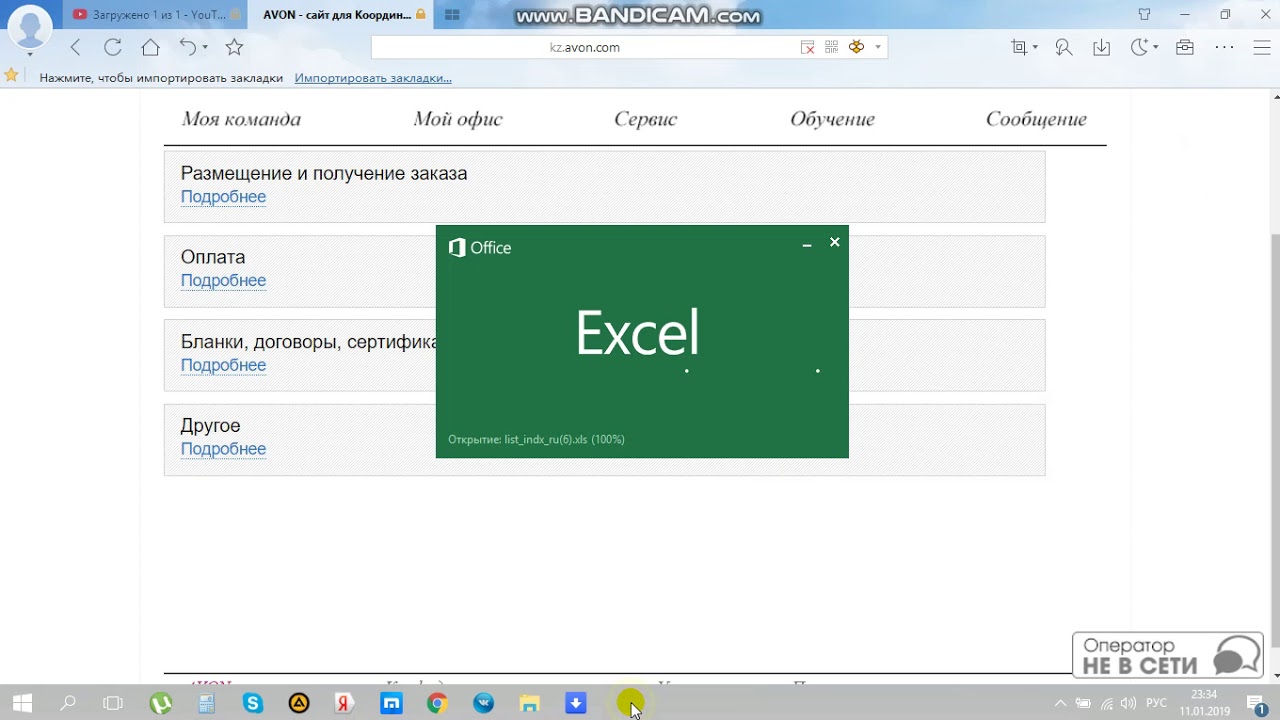Click Подробнее under Размещение и получение заказа
Screen dimensions: 1280x720
223,197
